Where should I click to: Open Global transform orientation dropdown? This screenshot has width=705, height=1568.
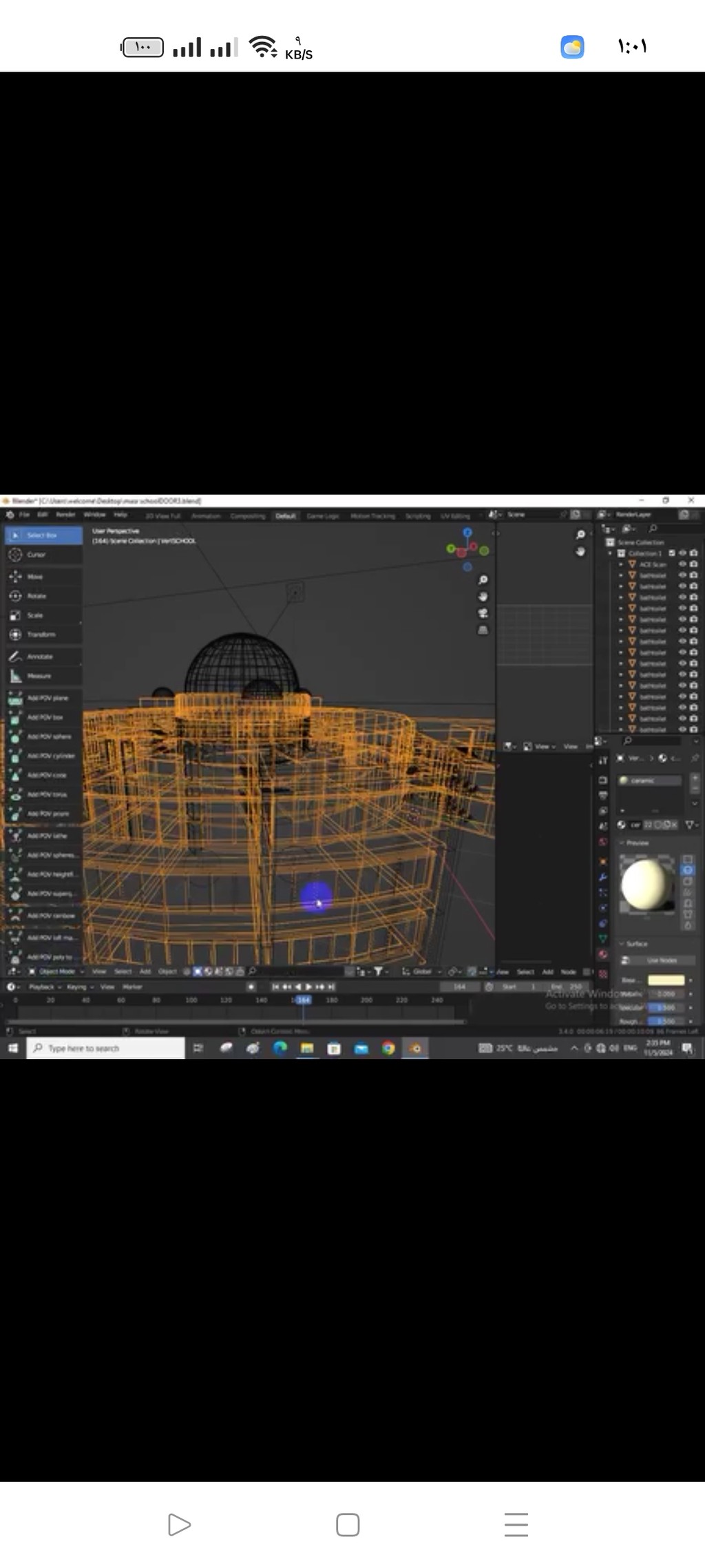(423, 971)
